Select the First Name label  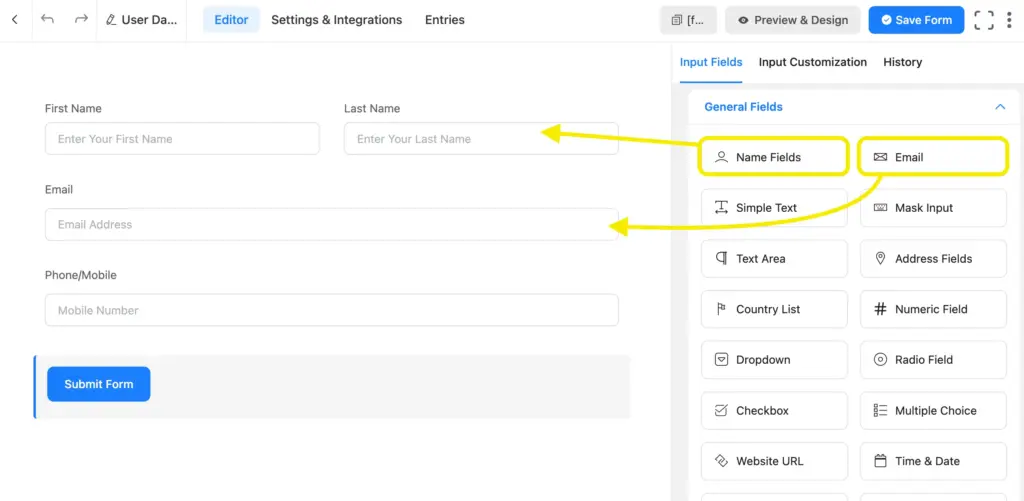point(73,108)
